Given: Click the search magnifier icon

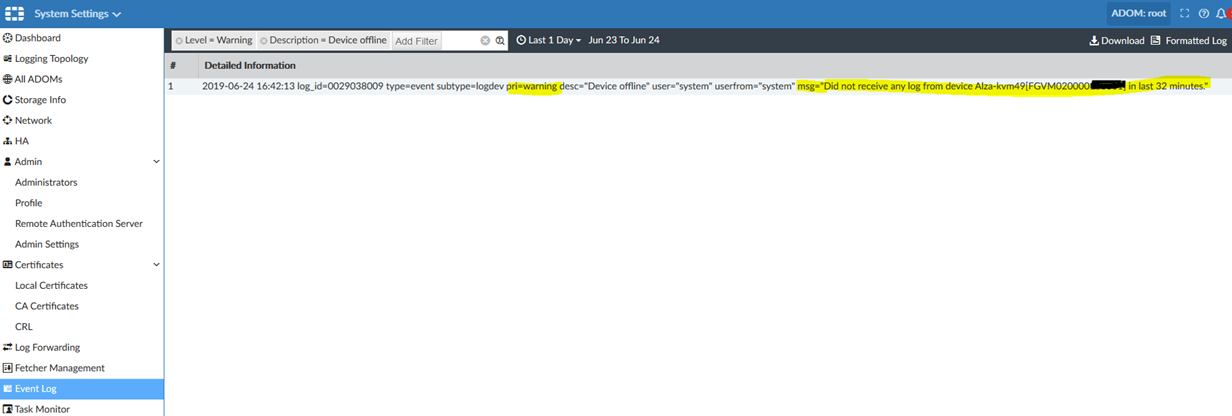Looking at the screenshot, I should click(x=500, y=41).
